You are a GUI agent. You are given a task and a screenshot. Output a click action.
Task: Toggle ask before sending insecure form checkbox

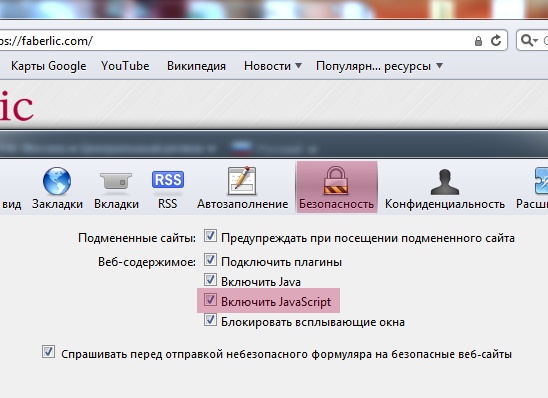[x=48, y=352]
